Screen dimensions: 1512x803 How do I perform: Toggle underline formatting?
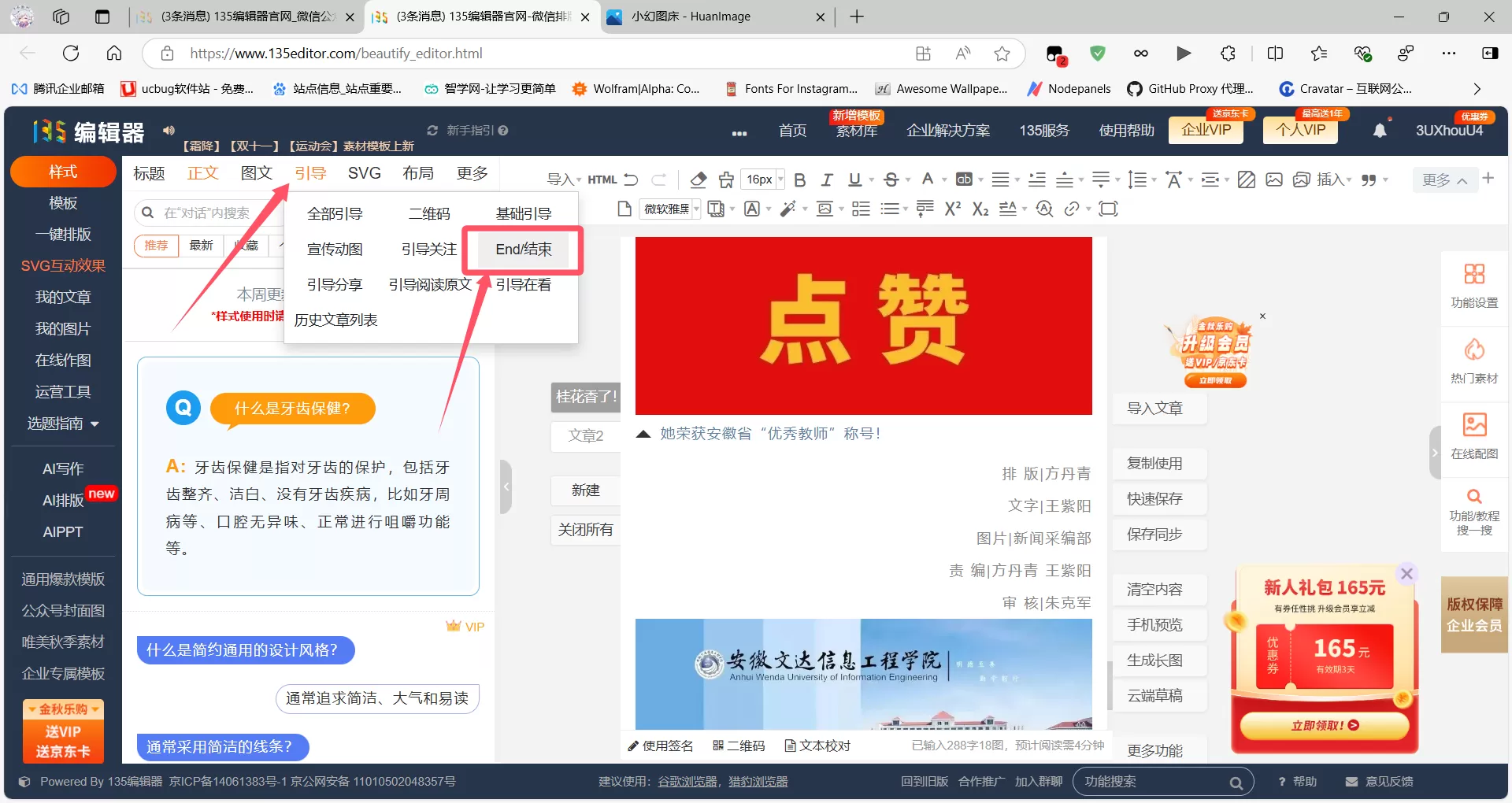854,179
